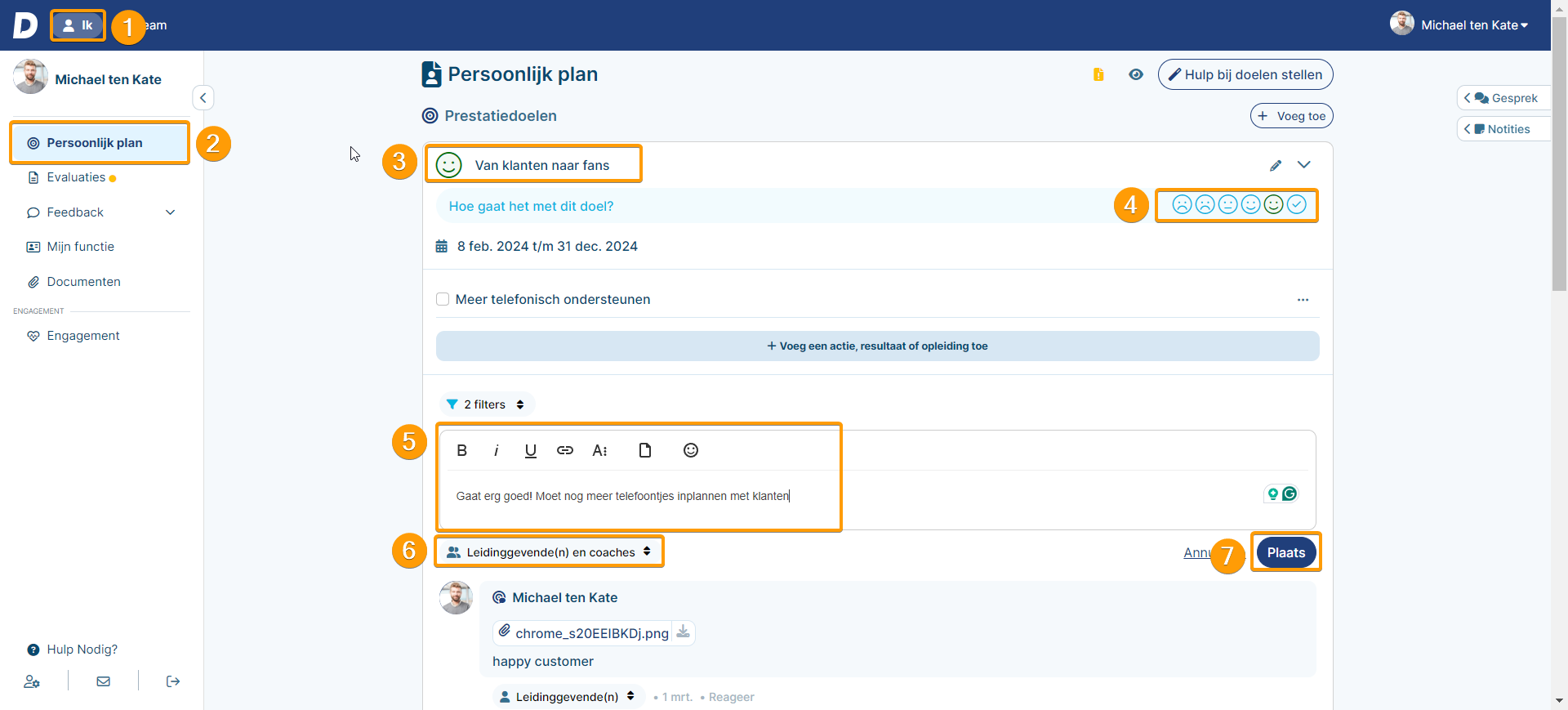Open Leidinggevende(n) en coaches visibility dropdown
The width and height of the screenshot is (1568, 710).
pyautogui.click(x=549, y=552)
